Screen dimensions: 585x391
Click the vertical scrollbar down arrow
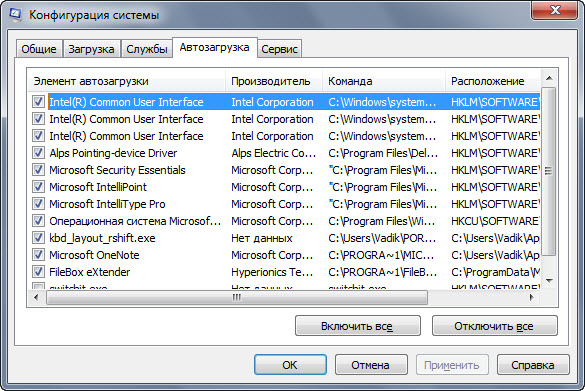(x=549, y=281)
